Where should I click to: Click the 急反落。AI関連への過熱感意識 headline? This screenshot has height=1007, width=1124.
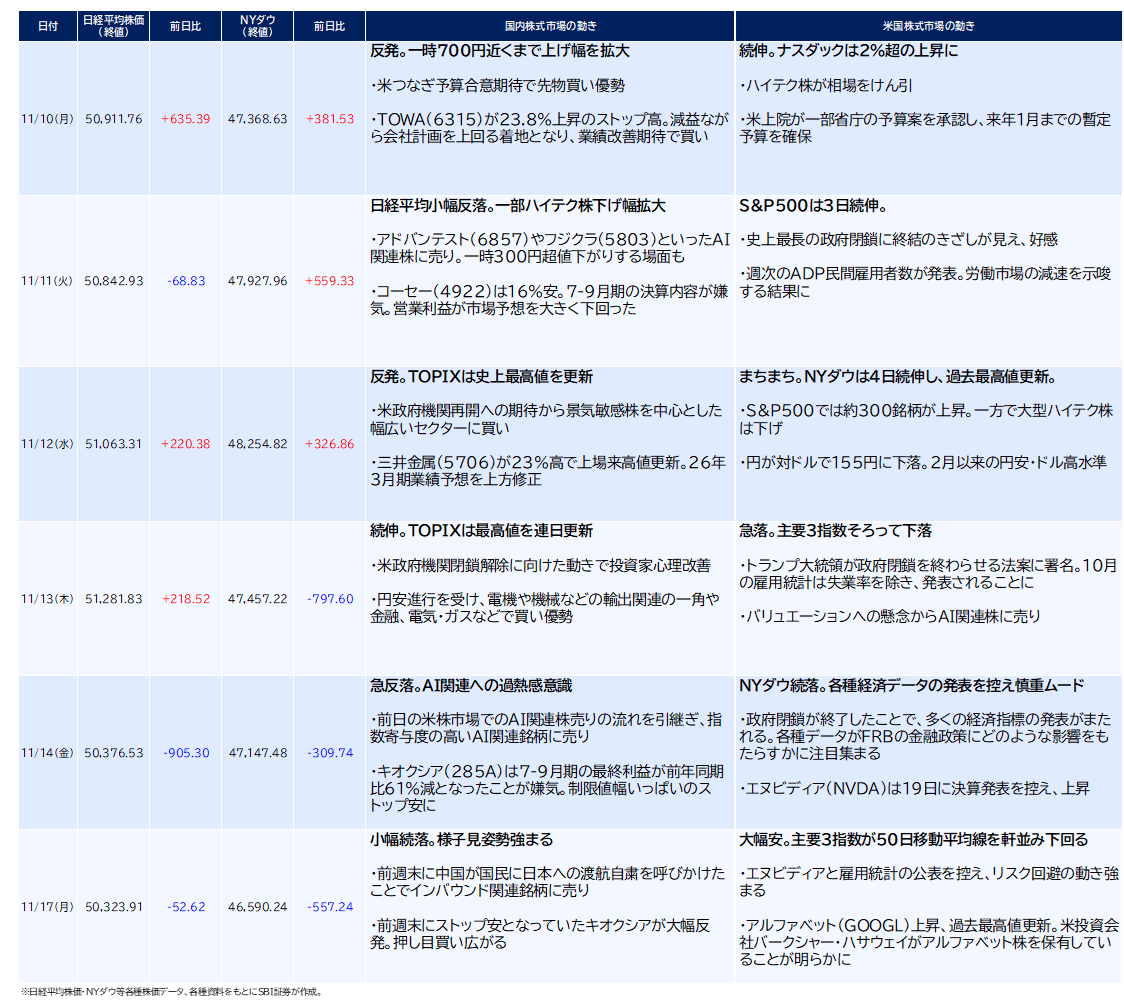[x=471, y=686]
